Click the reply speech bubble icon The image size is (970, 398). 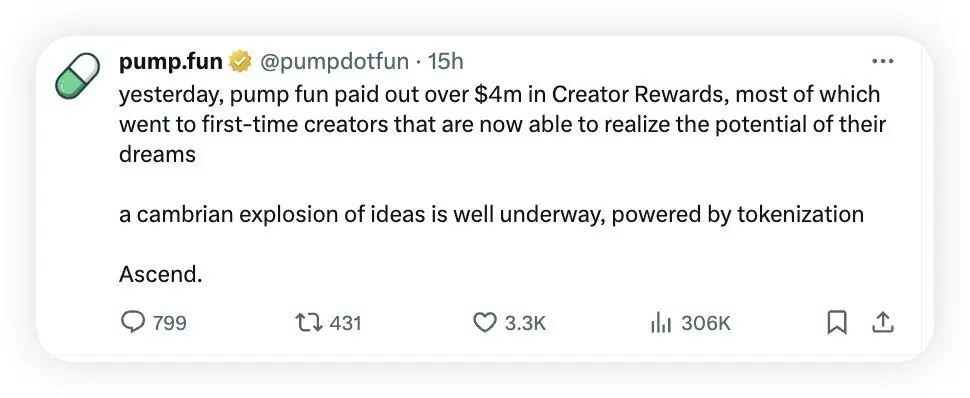pyautogui.click(x=132, y=322)
